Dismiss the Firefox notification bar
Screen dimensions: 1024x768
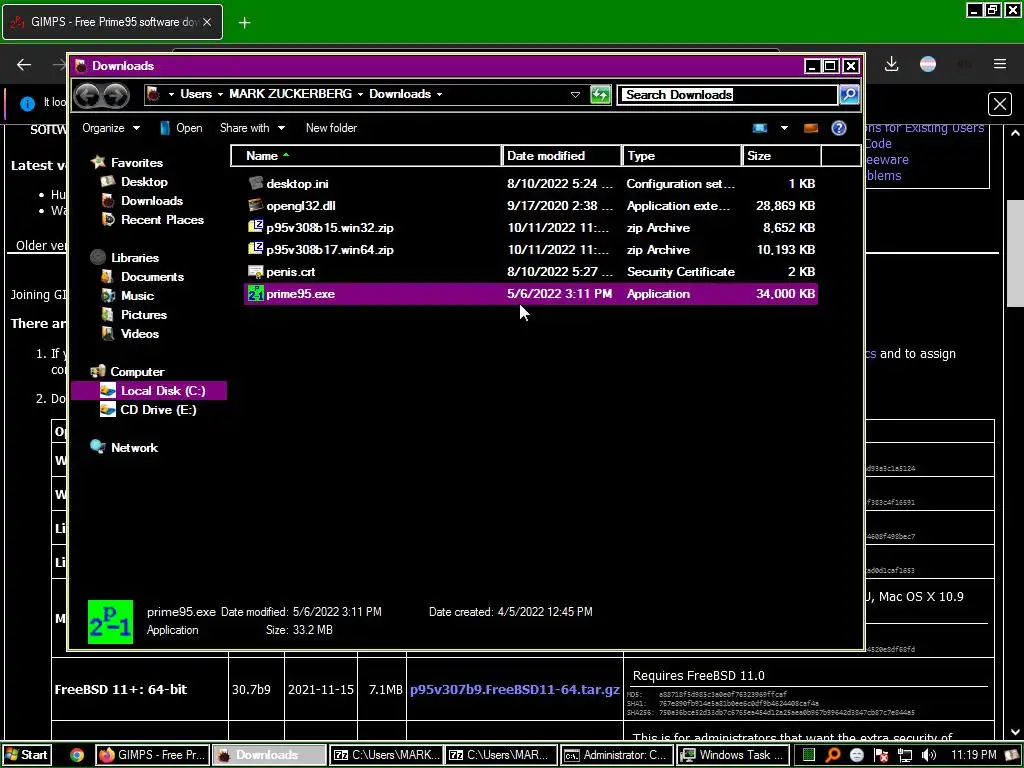click(1000, 104)
